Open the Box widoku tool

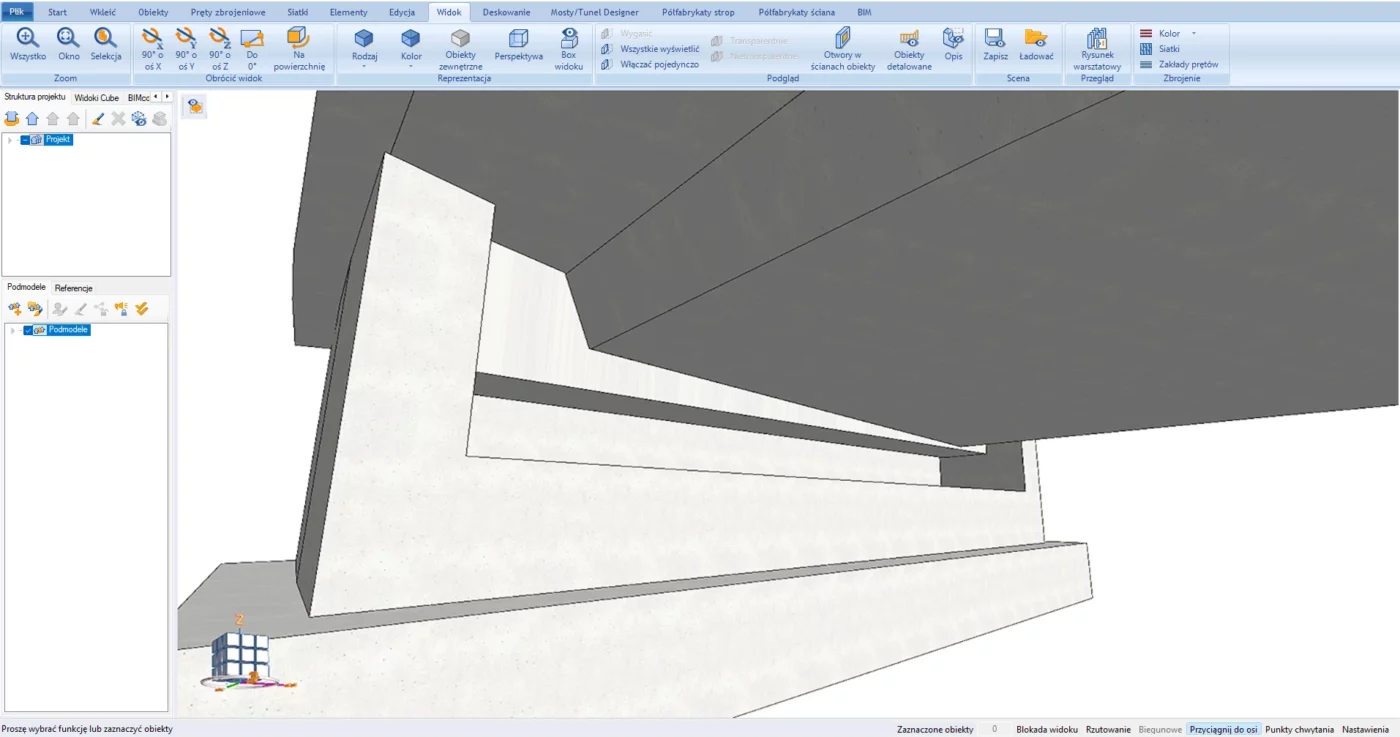(x=568, y=47)
